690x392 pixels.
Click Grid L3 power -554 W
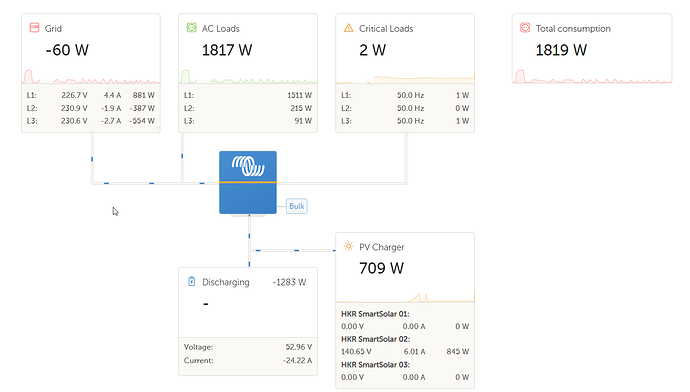(x=142, y=121)
